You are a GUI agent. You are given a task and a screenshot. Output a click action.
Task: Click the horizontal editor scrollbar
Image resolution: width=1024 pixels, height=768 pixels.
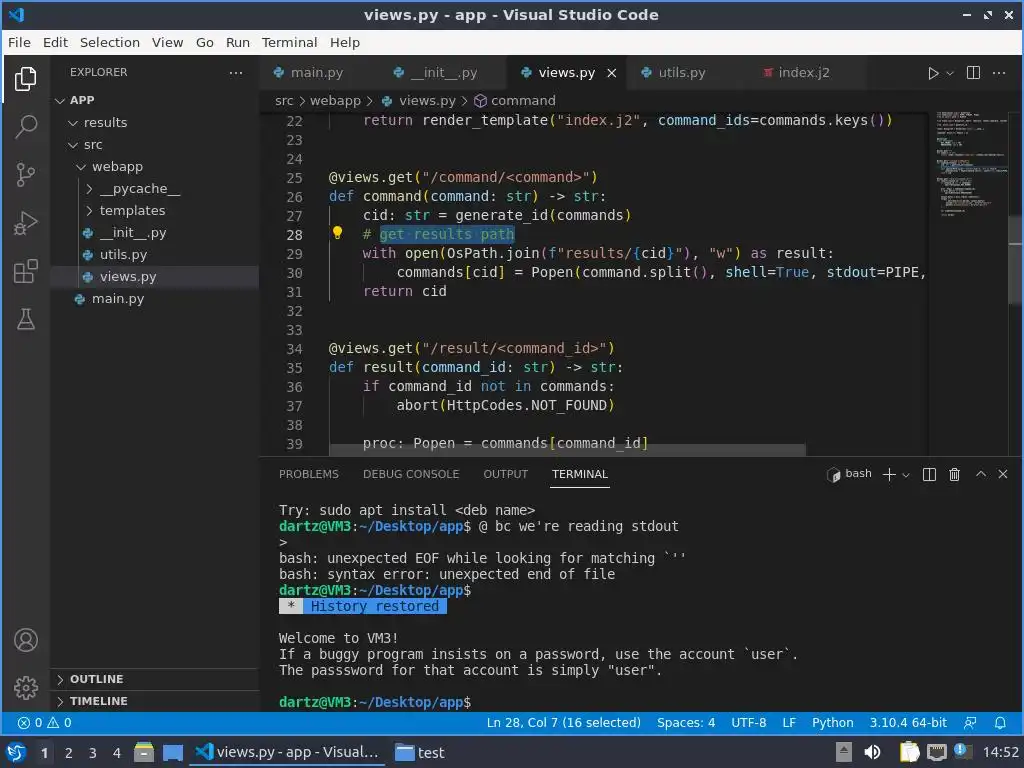pyautogui.click(x=568, y=450)
